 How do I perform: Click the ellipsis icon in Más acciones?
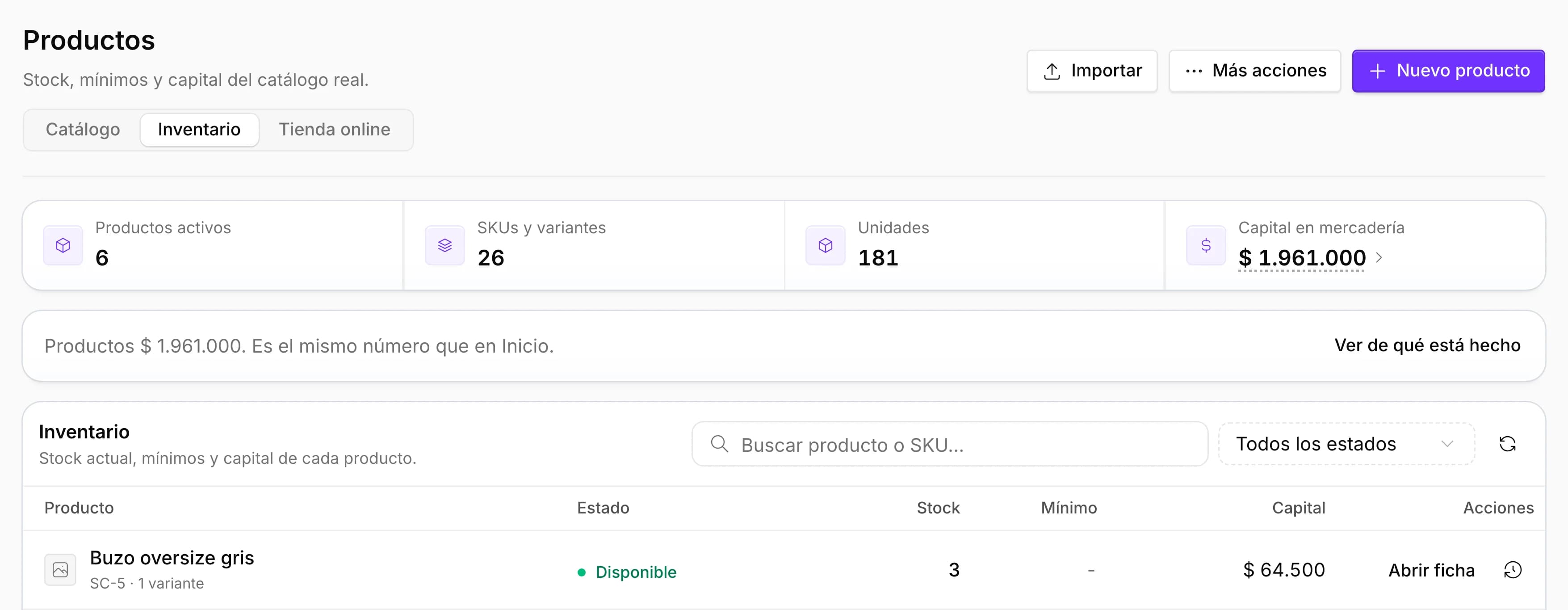coord(1194,71)
